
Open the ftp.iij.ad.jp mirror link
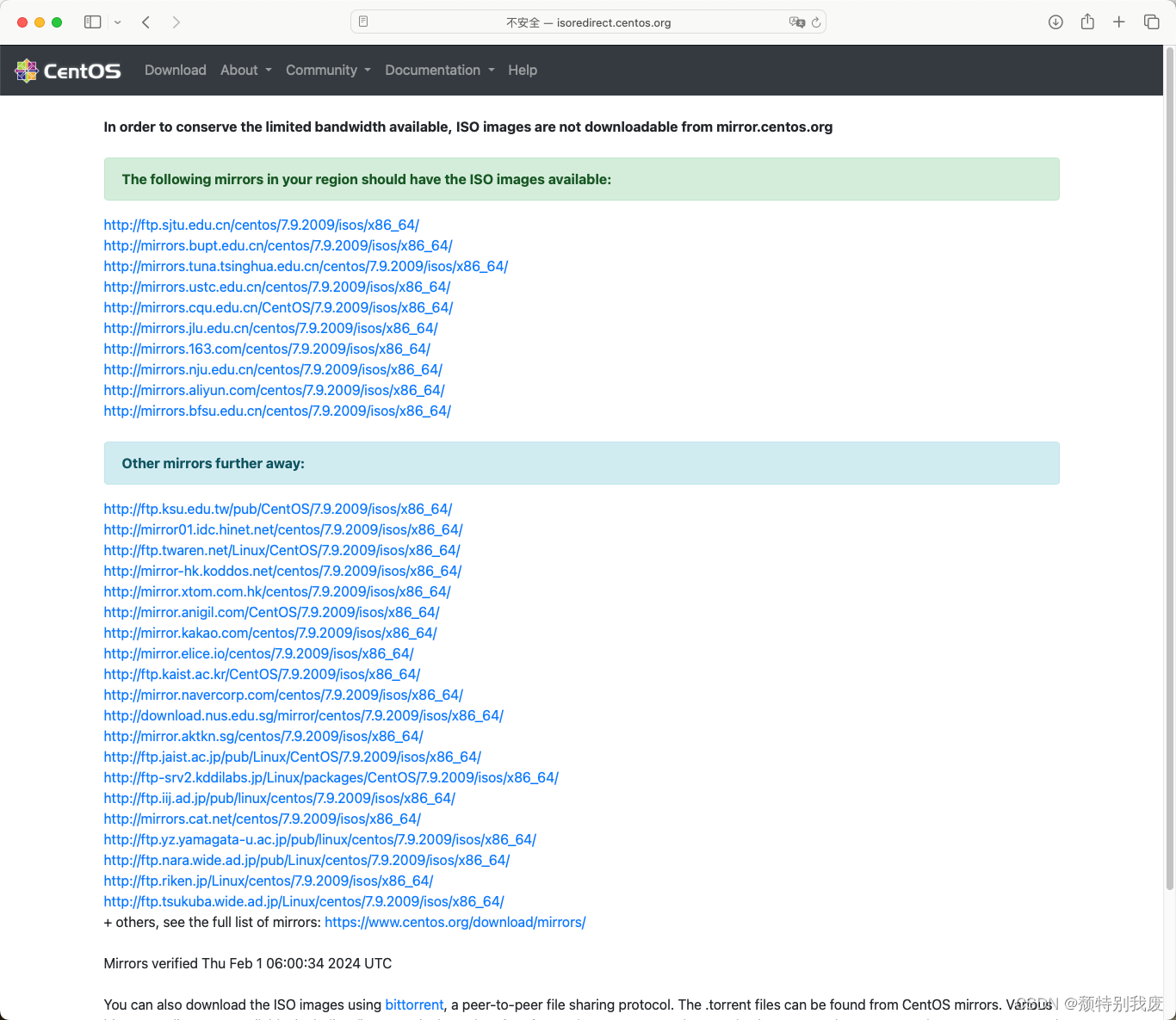pyautogui.click(x=279, y=798)
